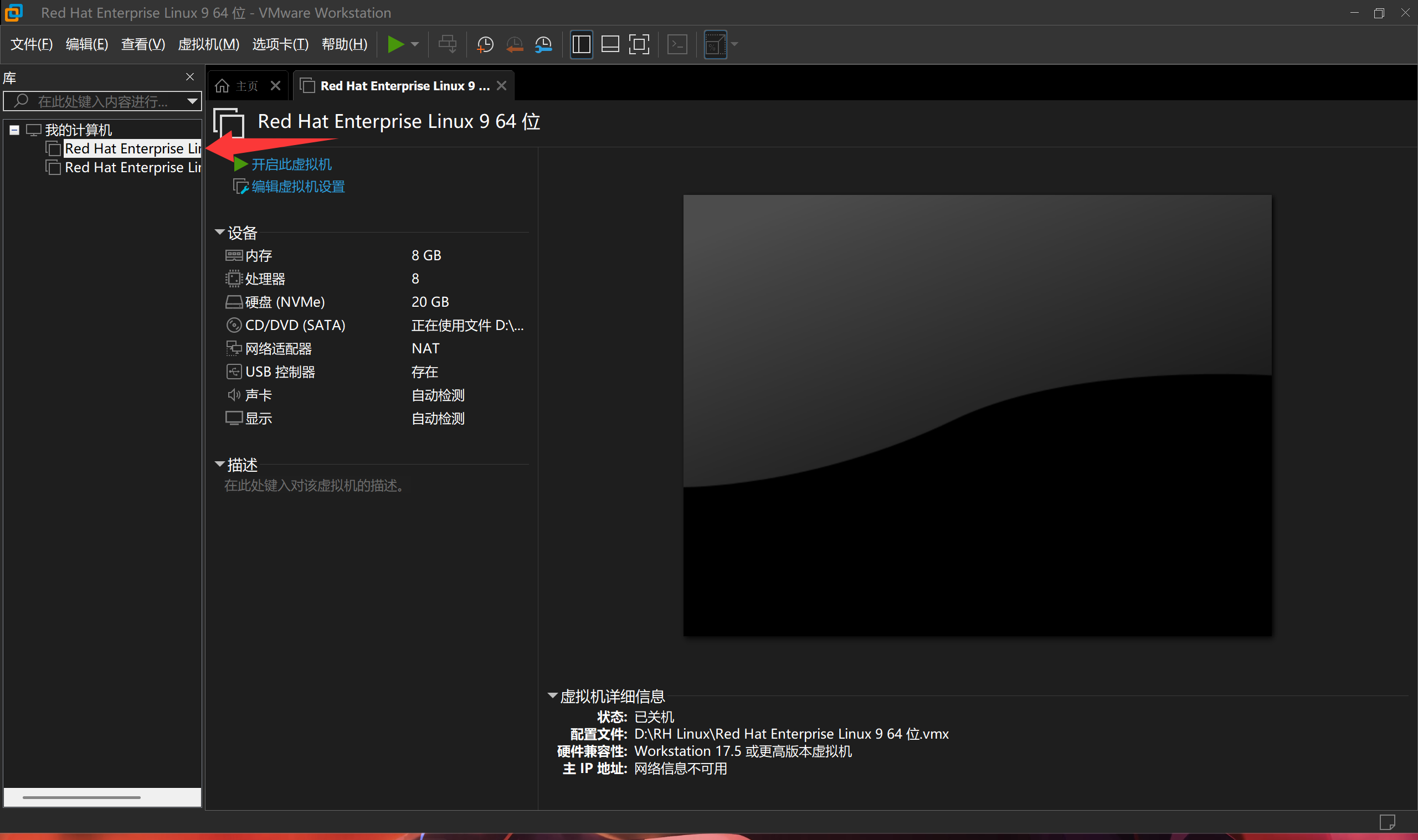The image size is (1418, 840).
Task: Click 开启此虚拟机 to power on
Action: 291,164
